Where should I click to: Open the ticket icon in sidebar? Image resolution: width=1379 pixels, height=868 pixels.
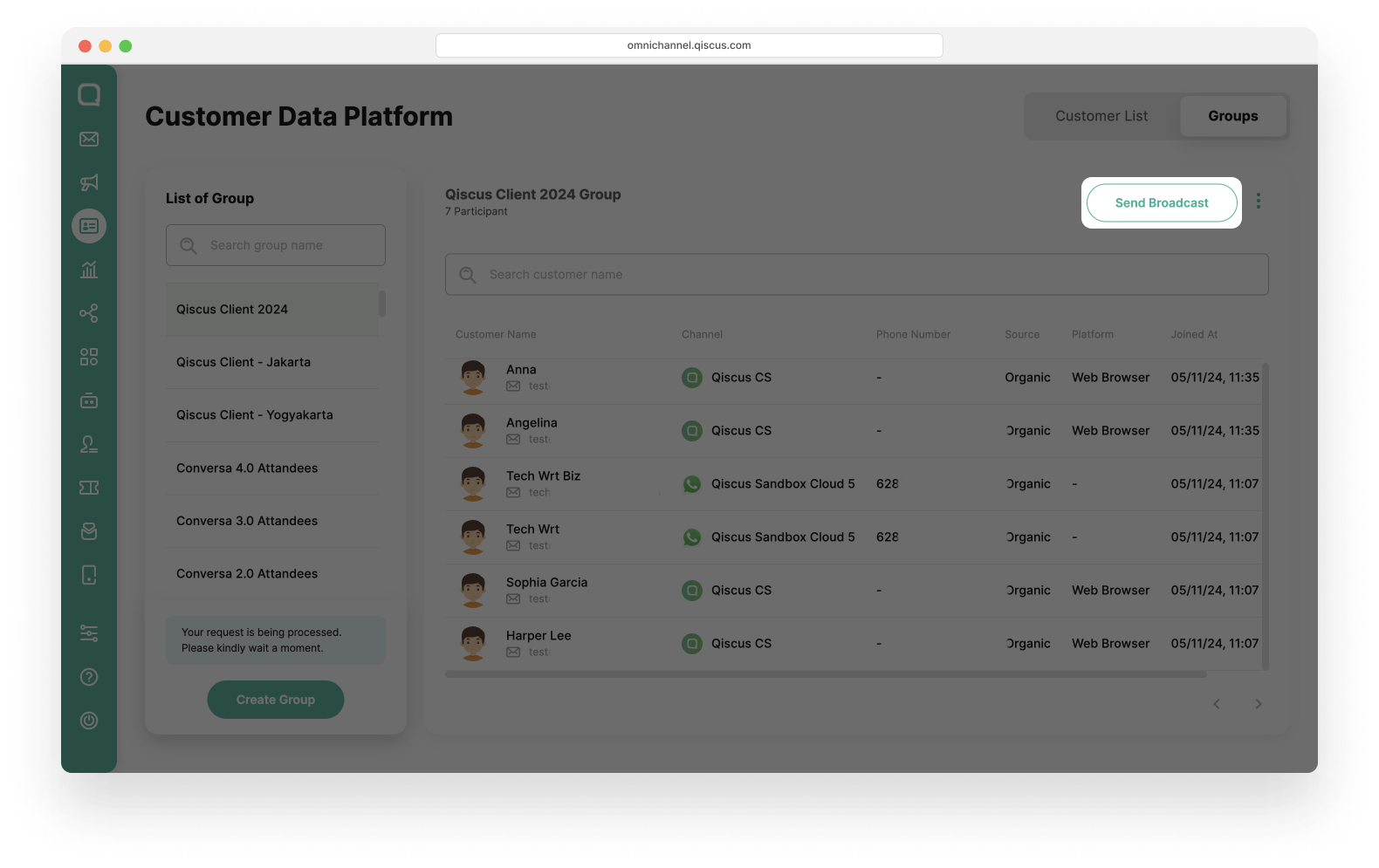(x=89, y=488)
